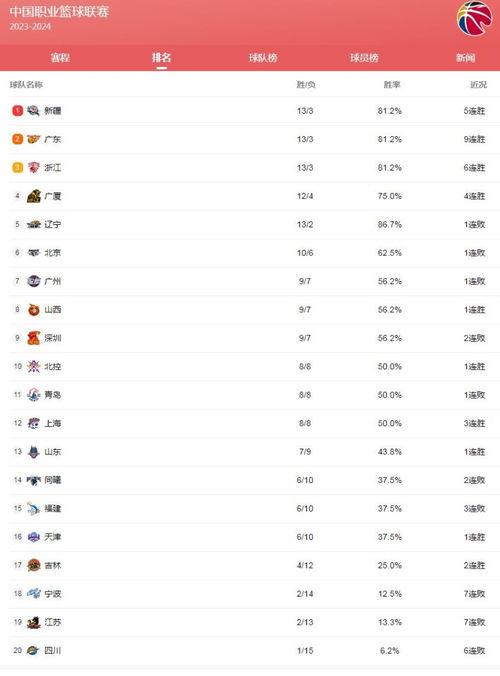Open the 江苏 team logo
This screenshot has height=676, width=500.
(x=34, y=622)
